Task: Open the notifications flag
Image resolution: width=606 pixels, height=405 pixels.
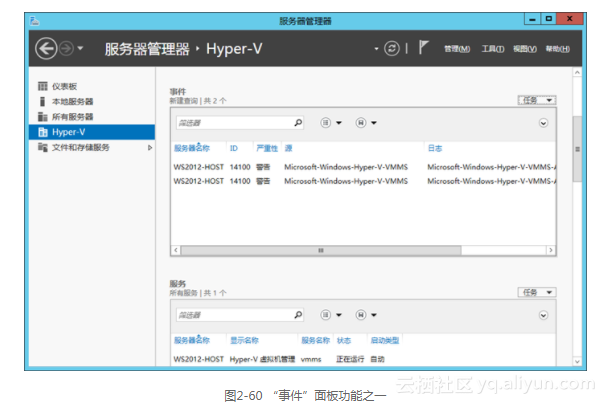Action: coord(424,48)
